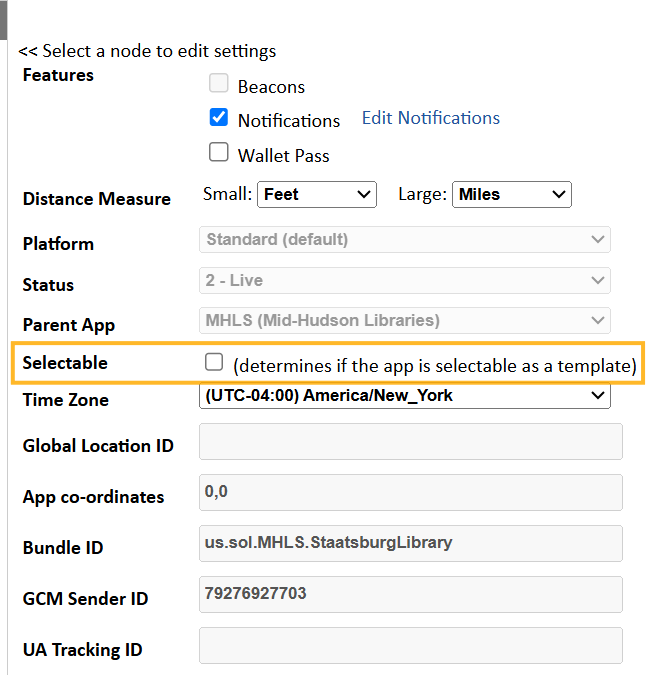This screenshot has height=675, width=665.
Task: Tick the Selectable template checkbox
Action: pos(214,362)
